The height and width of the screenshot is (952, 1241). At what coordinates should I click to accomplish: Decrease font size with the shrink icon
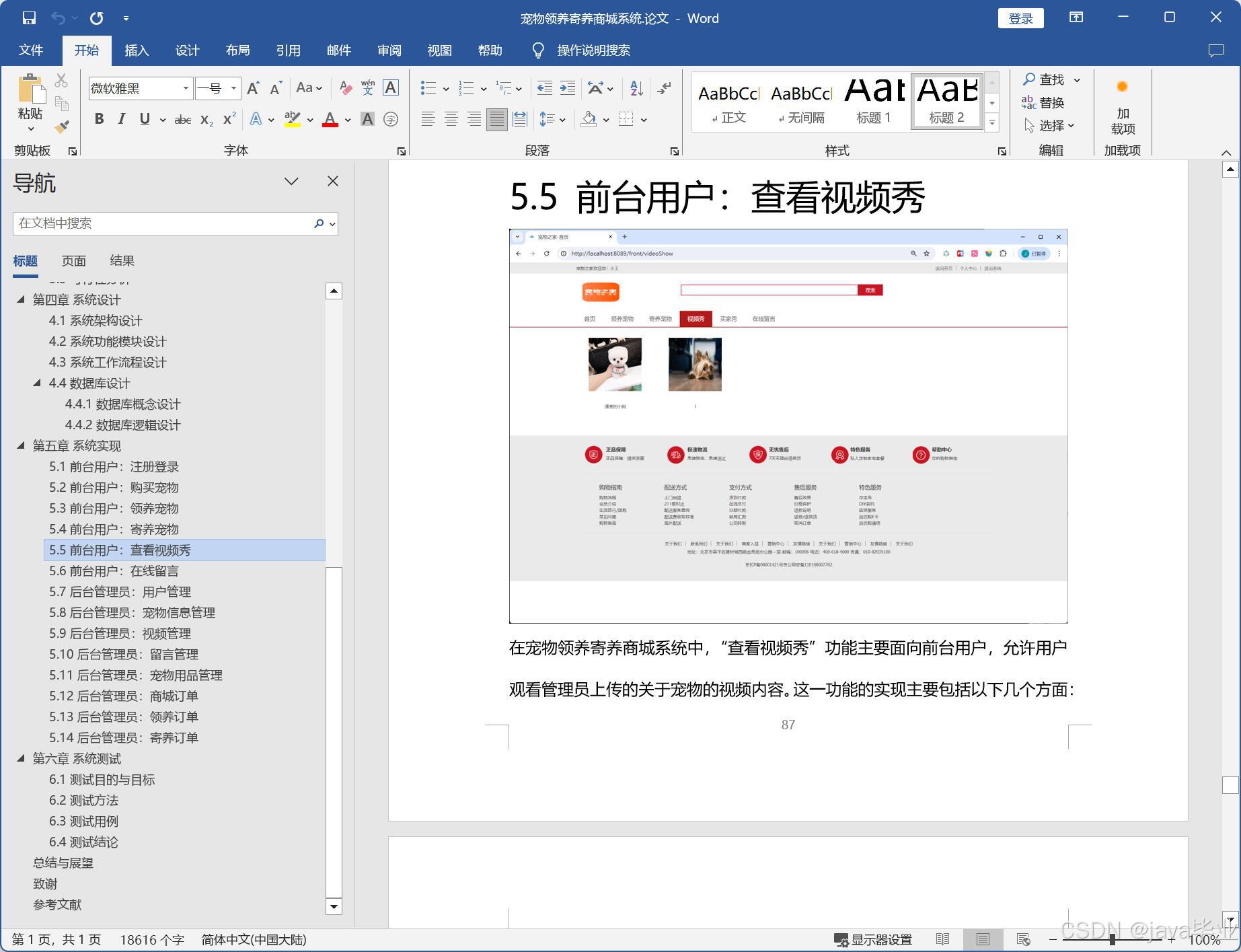tap(276, 88)
